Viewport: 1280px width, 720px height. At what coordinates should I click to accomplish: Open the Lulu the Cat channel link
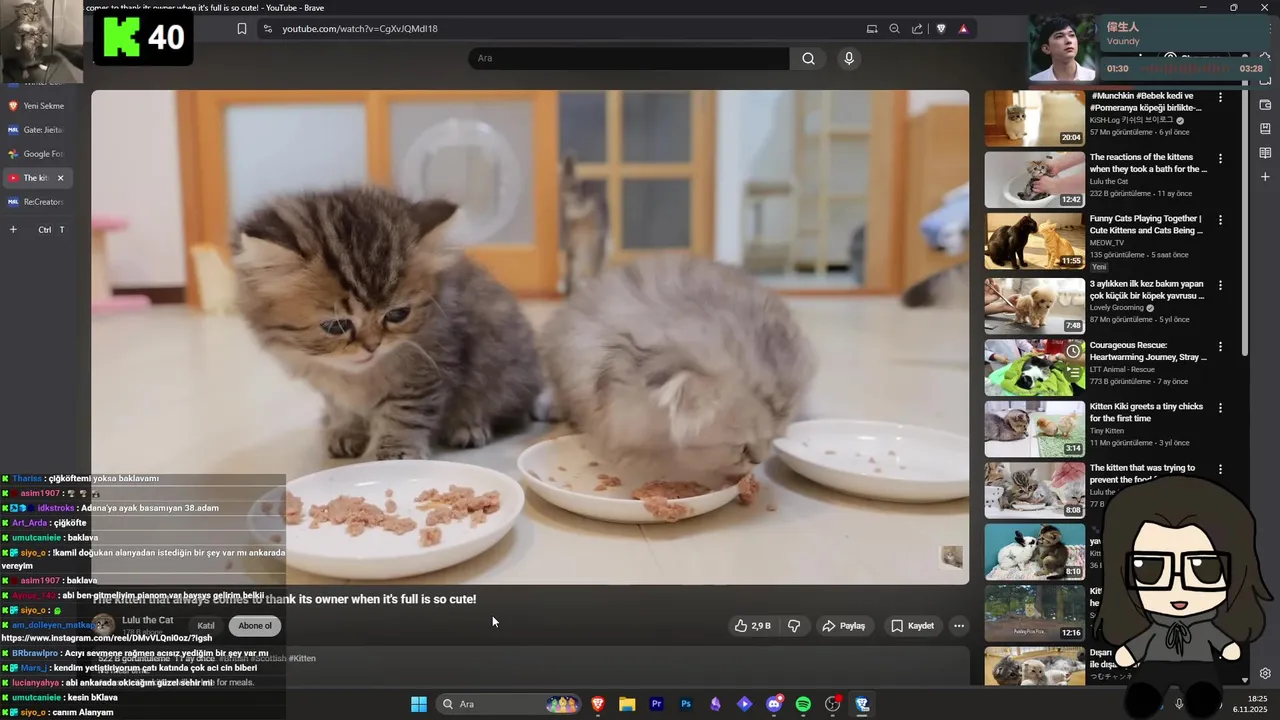coord(147,620)
